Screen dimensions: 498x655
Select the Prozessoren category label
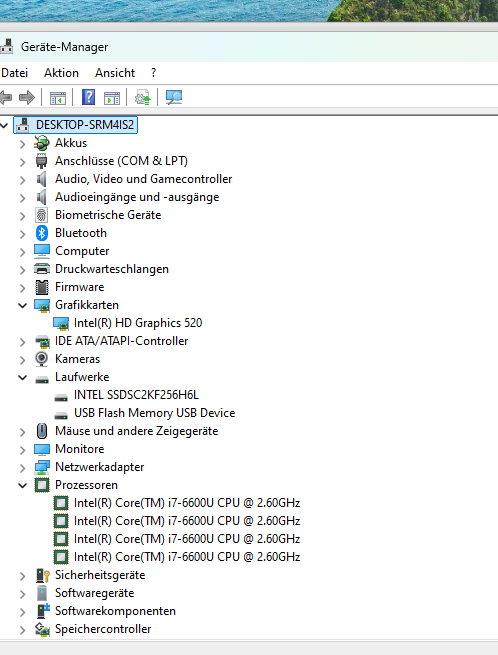[86, 485]
